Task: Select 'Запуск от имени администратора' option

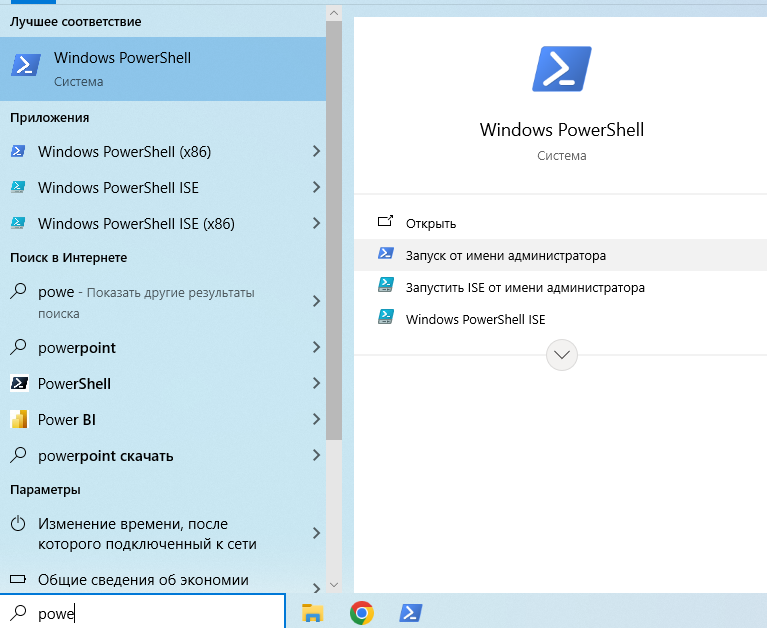Action: click(x=505, y=255)
